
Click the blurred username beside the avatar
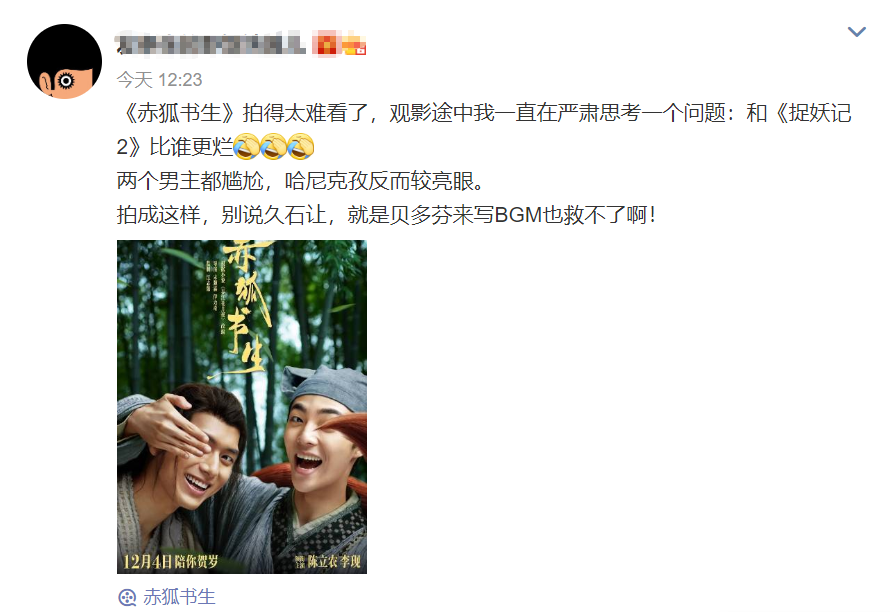210,44
